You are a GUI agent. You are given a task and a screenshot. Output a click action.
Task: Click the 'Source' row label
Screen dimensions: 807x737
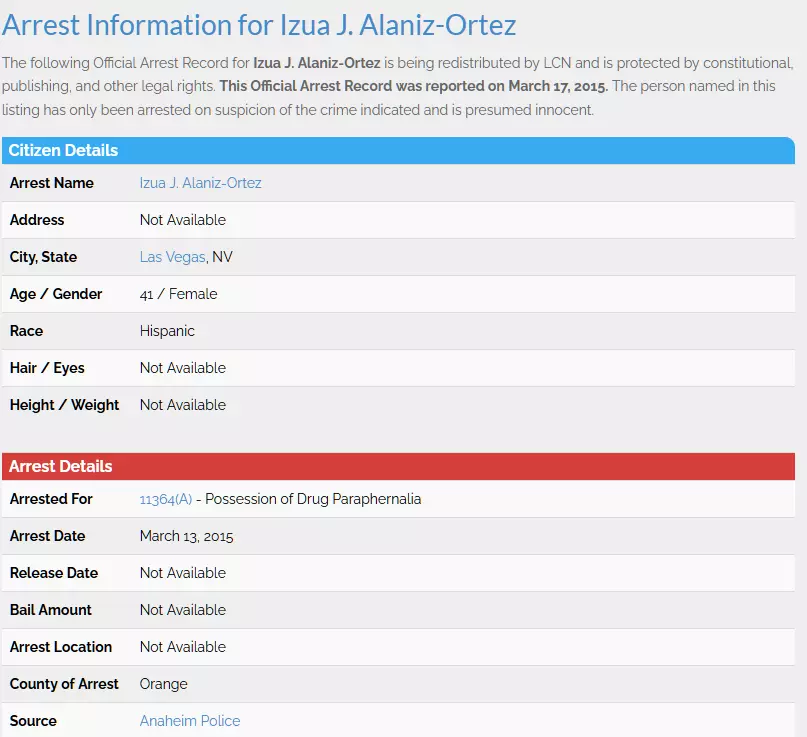33,721
